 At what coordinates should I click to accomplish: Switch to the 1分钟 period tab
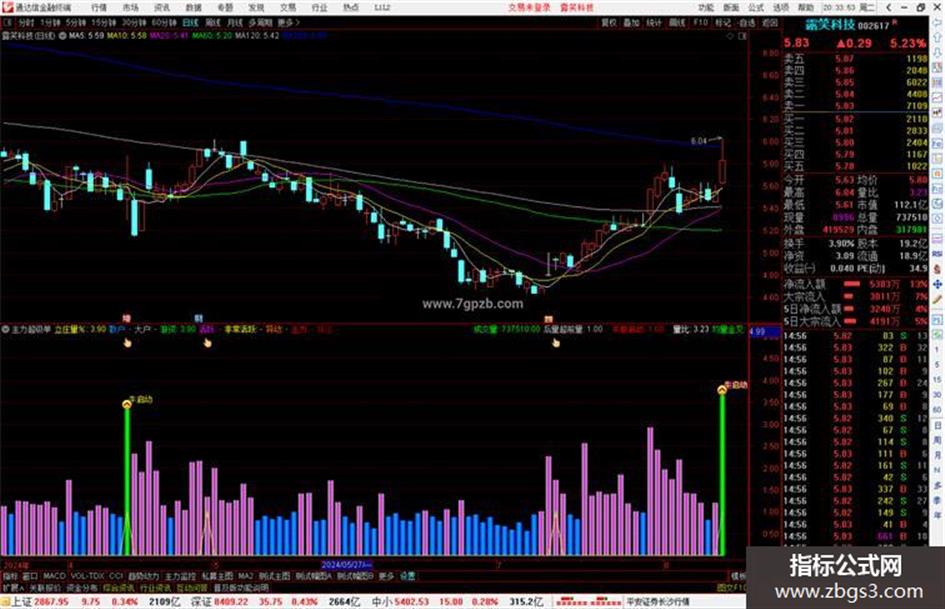(50, 23)
